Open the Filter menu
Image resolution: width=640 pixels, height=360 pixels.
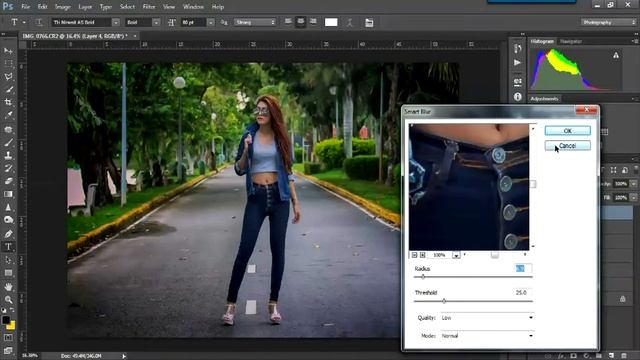pyautogui.click(x=149, y=7)
